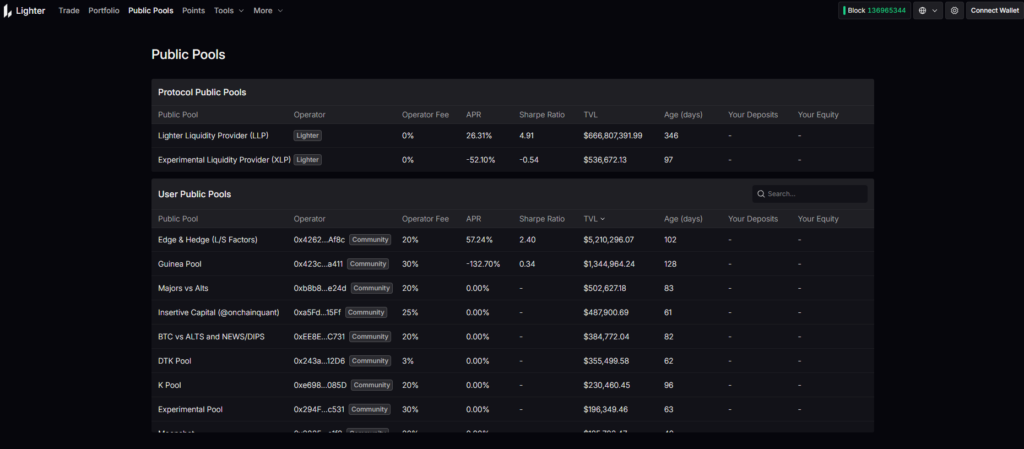This screenshot has height=449, width=1024.
Task: Go to the Trade tab
Action: tap(69, 10)
